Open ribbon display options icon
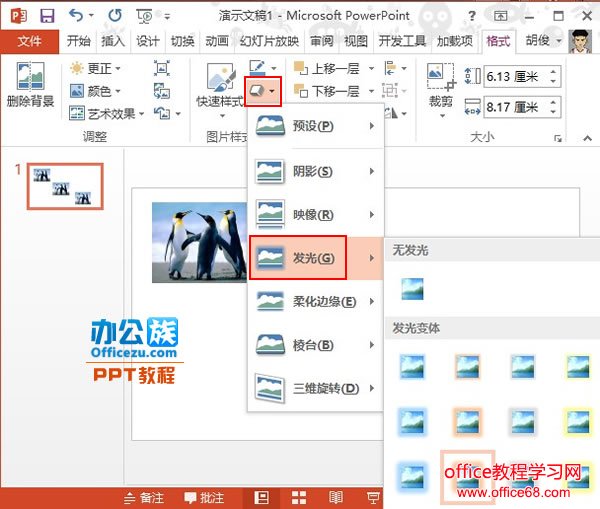The height and width of the screenshot is (509, 600). click(x=500, y=16)
